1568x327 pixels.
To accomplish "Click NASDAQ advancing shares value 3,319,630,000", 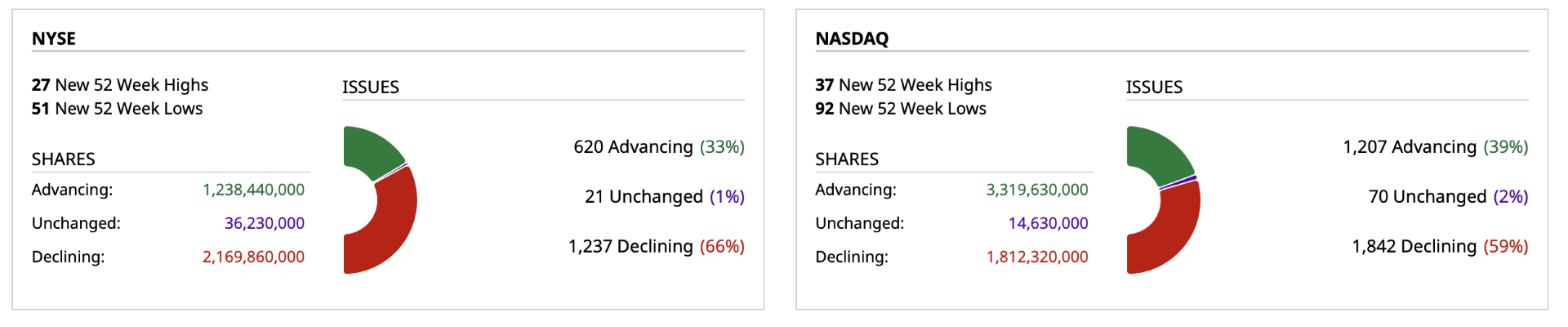I will (1036, 190).
